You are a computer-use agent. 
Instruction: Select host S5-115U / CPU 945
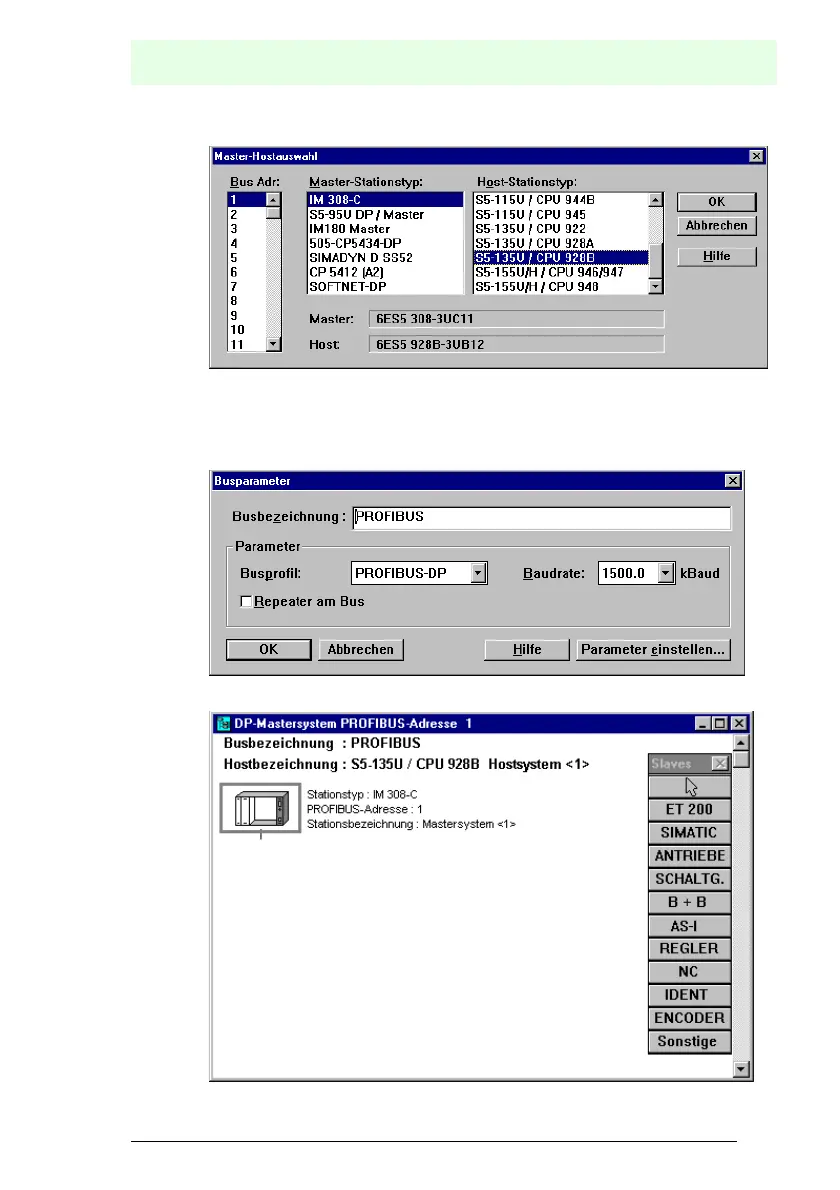click(x=561, y=215)
